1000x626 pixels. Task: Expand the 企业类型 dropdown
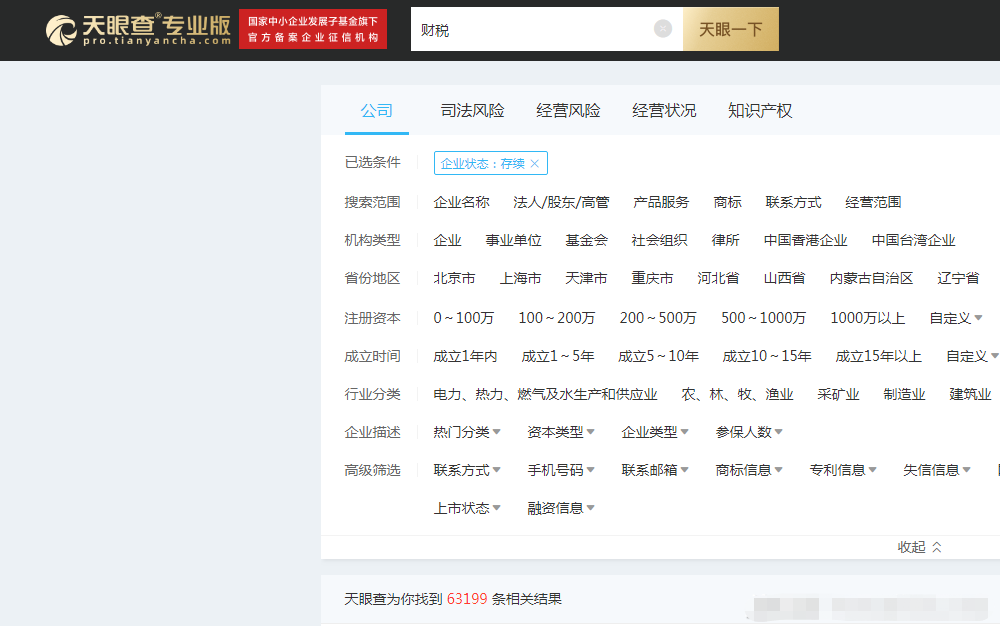point(655,432)
